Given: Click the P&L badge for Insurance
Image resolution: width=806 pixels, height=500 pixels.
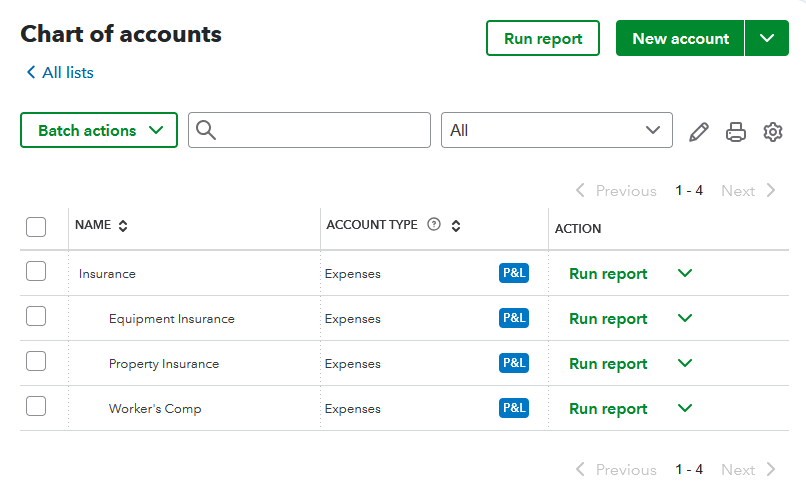Looking at the screenshot, I should point(514,273).
